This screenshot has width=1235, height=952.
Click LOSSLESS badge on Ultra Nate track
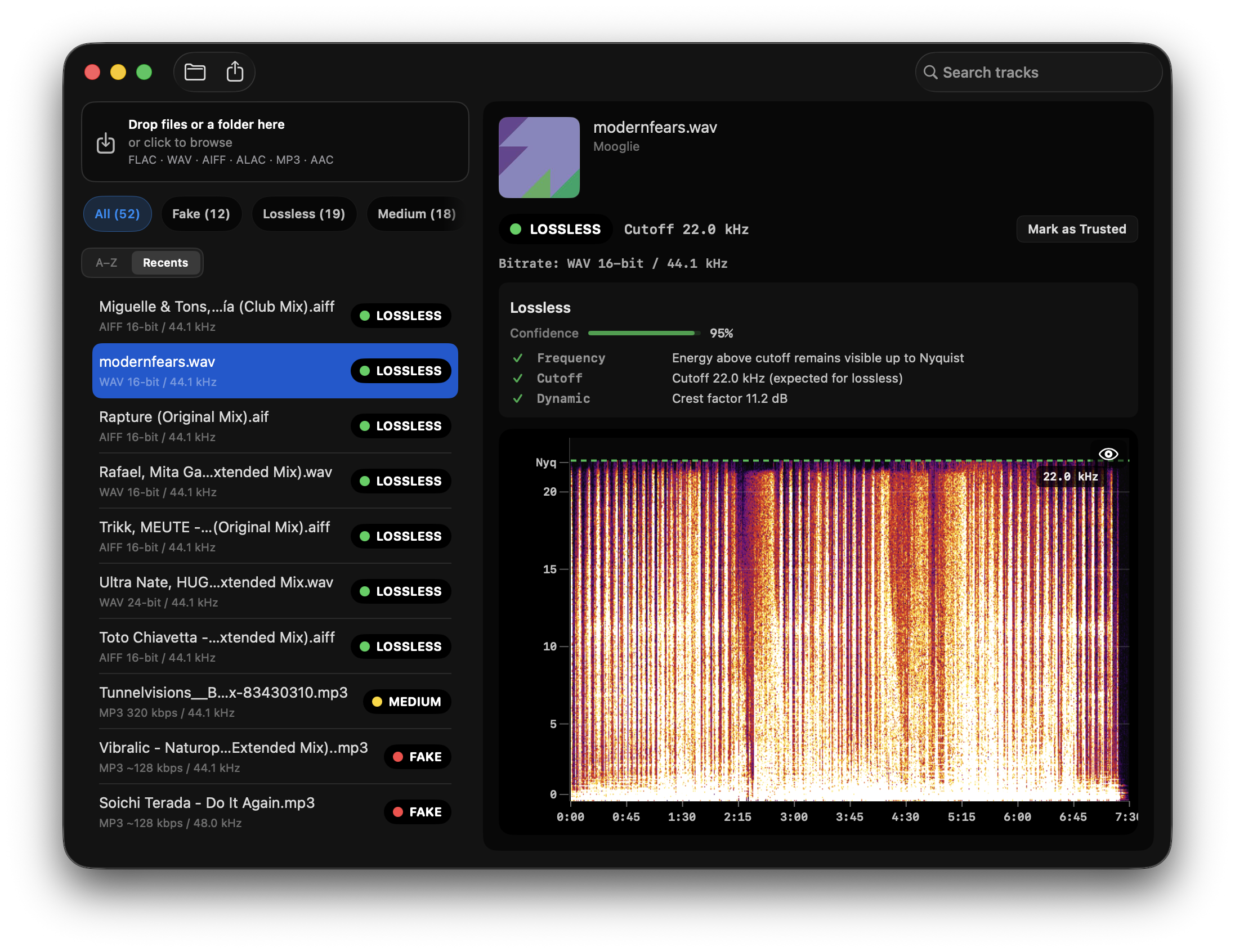(x=400, y=591)
